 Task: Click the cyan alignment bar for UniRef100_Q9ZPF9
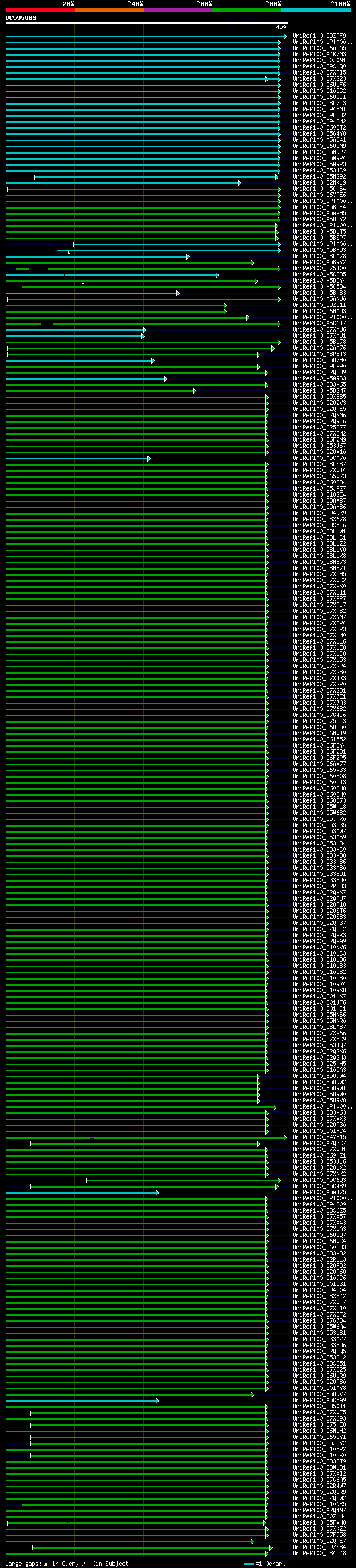(x=146, y=37)
